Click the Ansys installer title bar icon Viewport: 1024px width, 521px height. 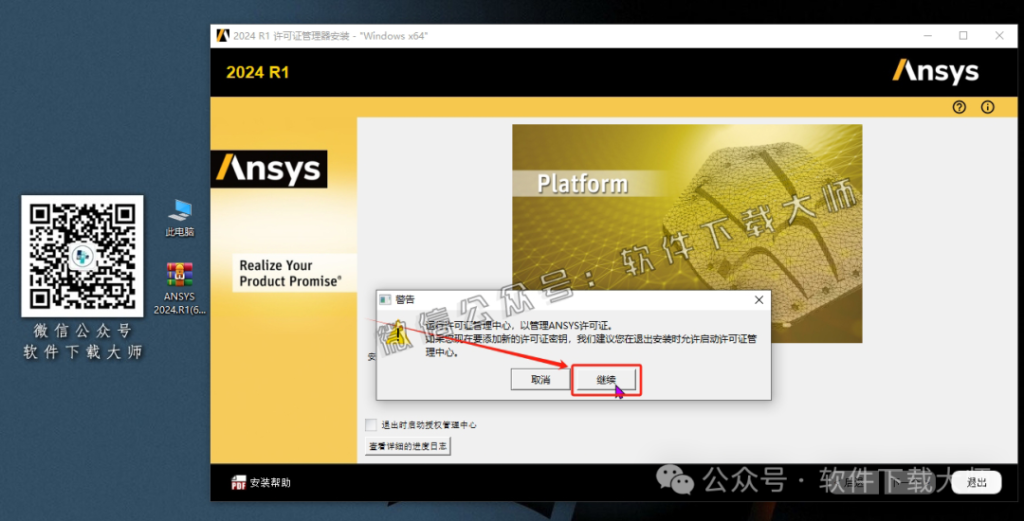(223, 36)
